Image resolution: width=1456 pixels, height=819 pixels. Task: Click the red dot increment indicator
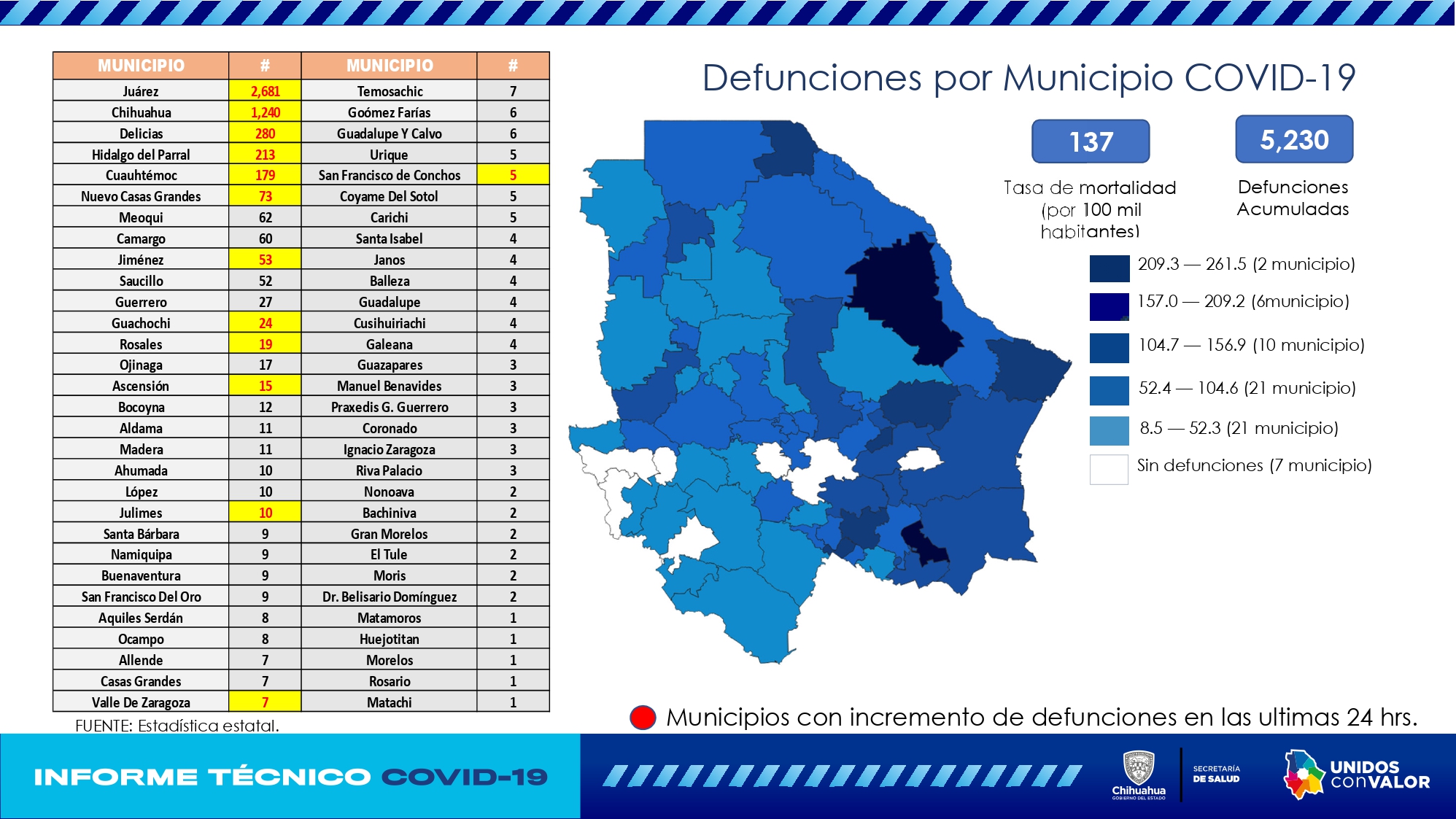pos(643,717)
